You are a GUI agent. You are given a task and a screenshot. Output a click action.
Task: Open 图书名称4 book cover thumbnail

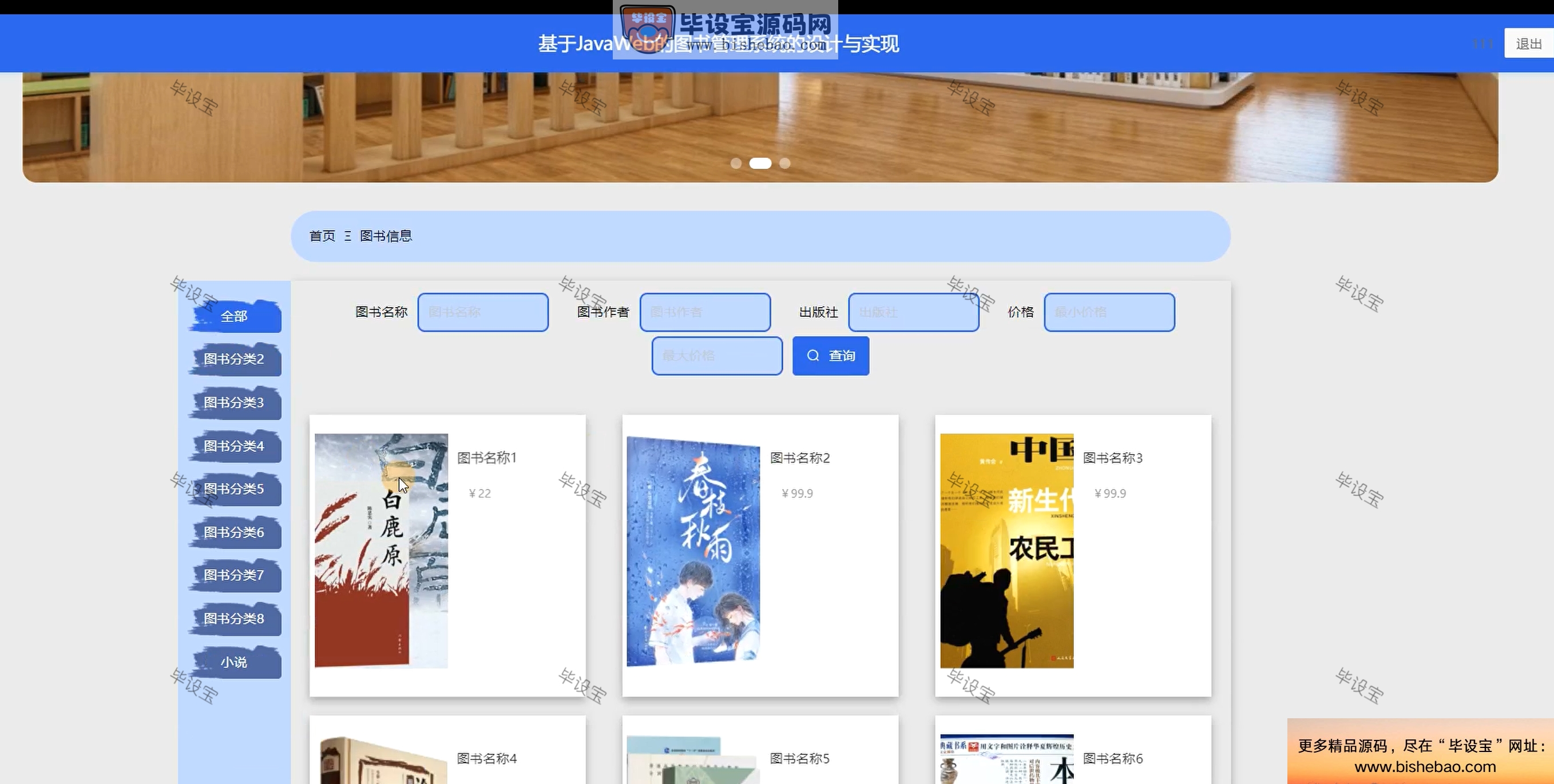coord(381,760)
